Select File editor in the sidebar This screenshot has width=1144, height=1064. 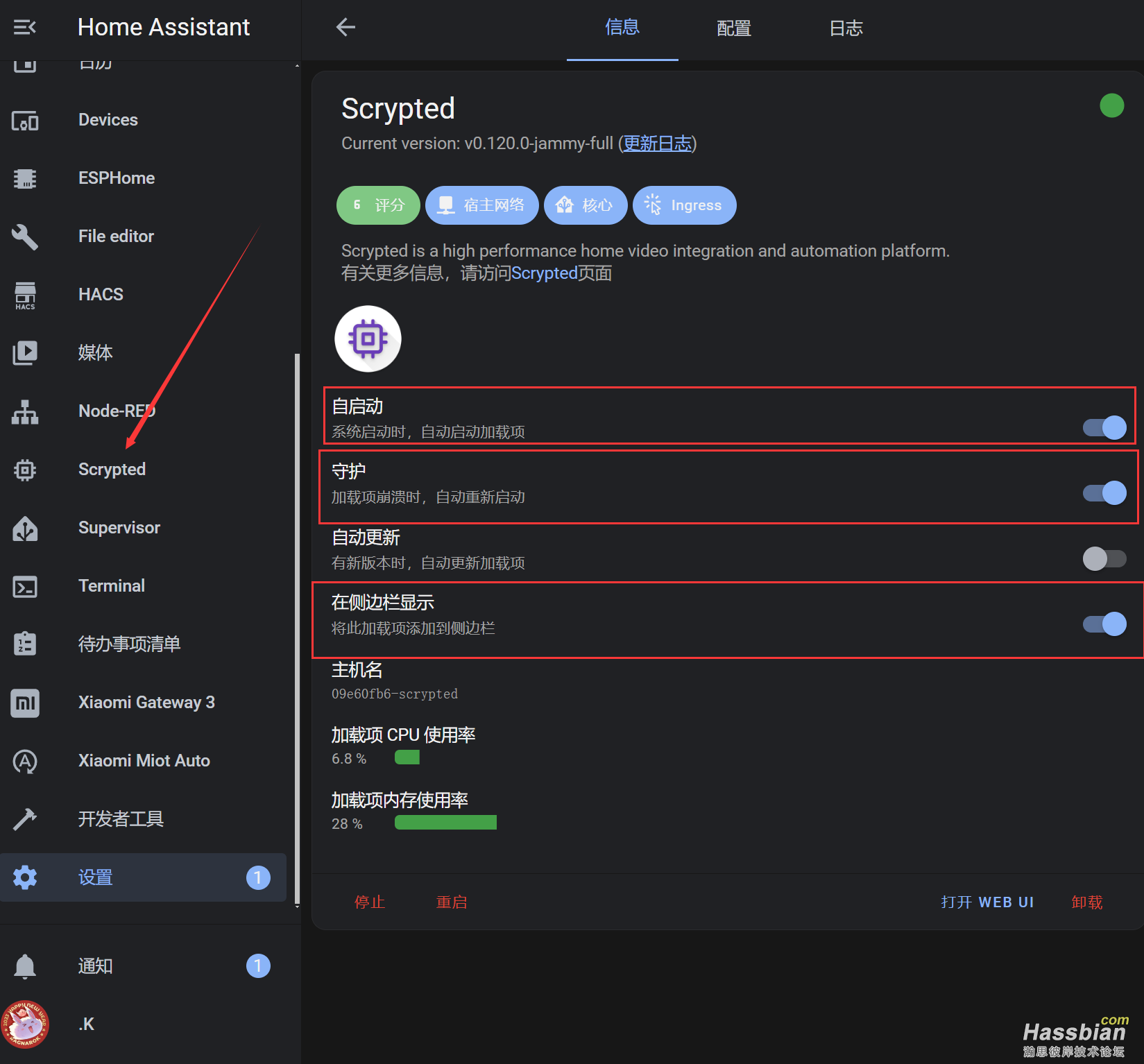click(x=116, y=237)
